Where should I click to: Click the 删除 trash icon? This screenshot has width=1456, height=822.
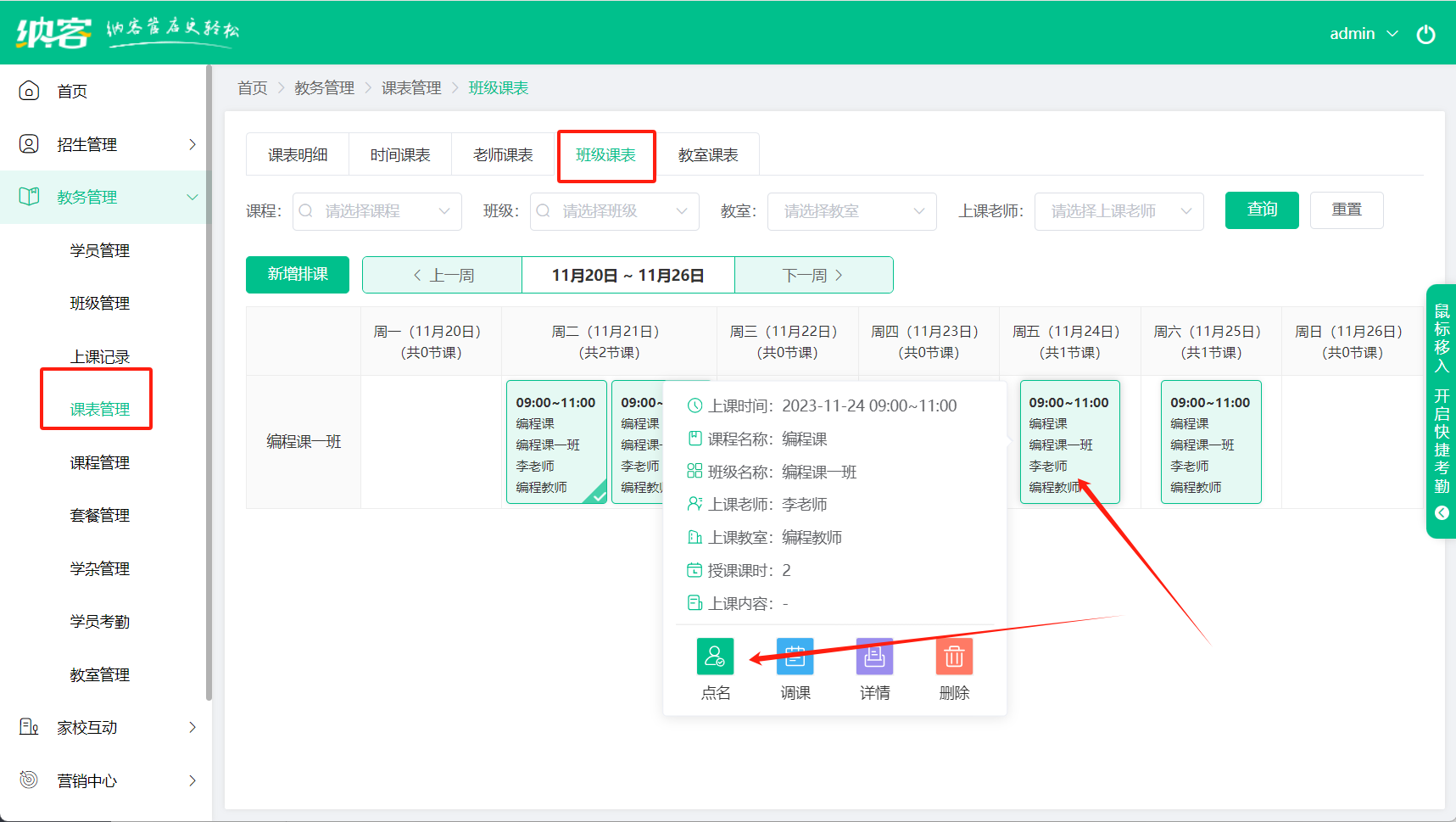[954, 657]
